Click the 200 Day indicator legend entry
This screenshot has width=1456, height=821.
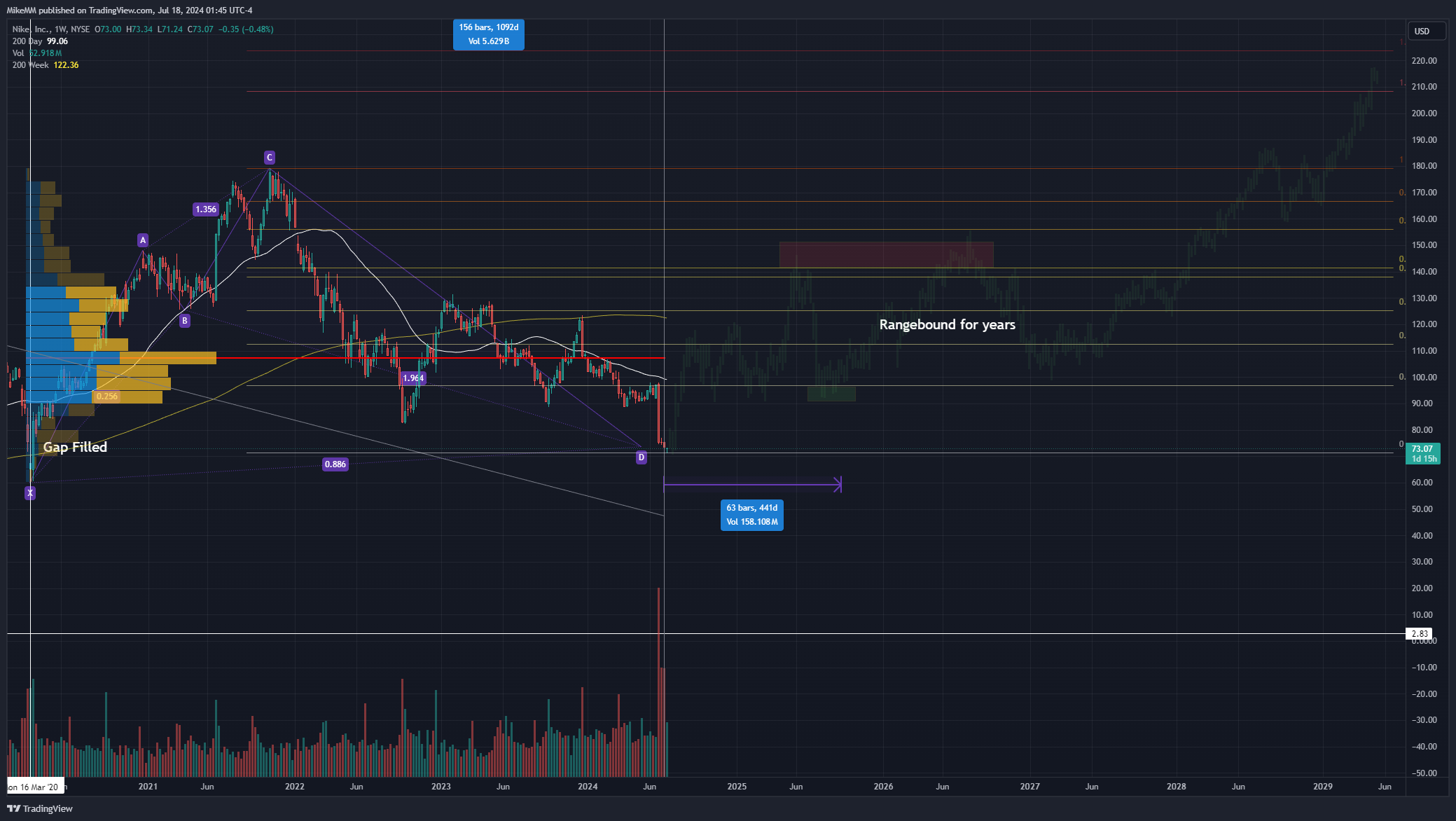pos(27,41)
